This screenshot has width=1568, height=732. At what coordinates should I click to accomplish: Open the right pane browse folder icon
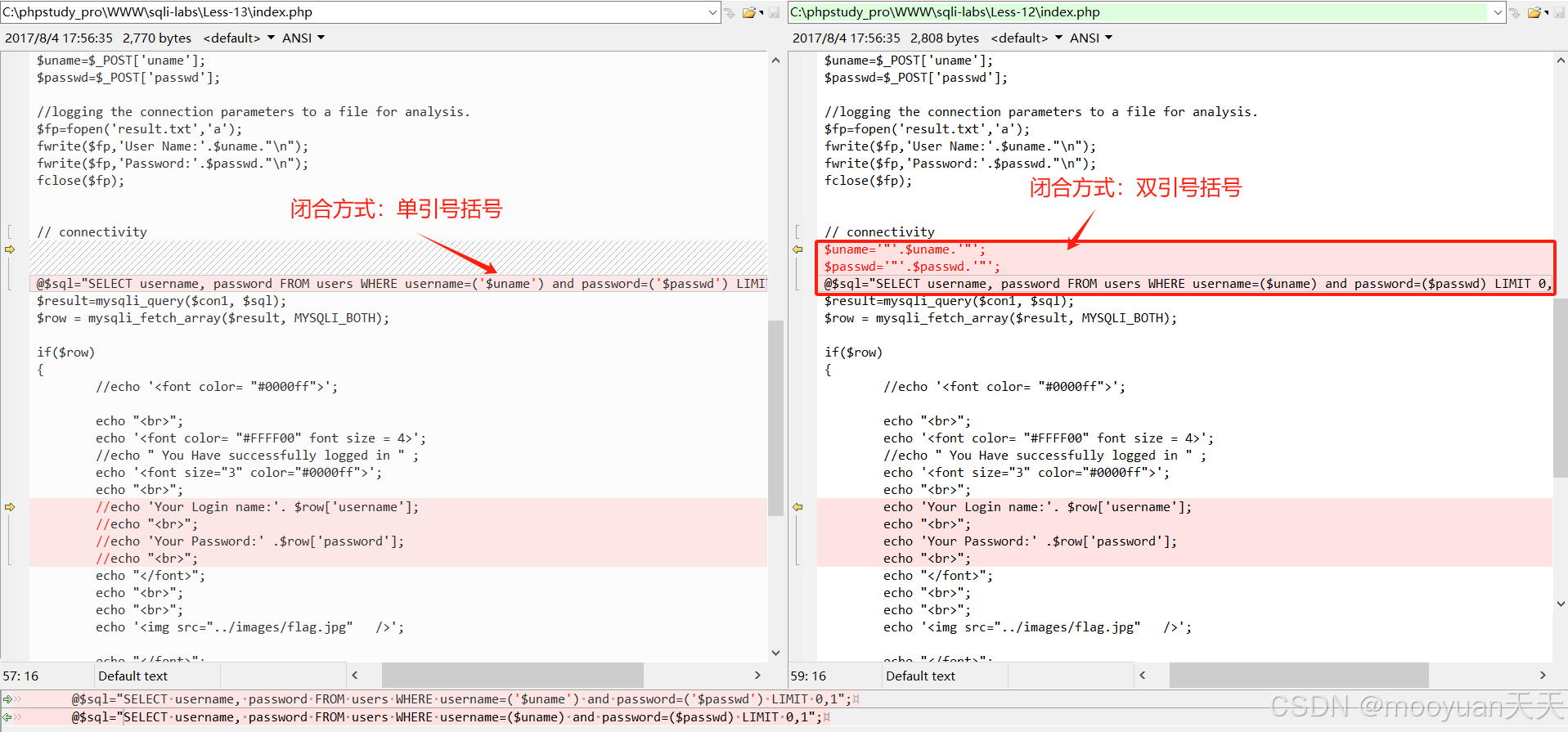pos(1534,12)
